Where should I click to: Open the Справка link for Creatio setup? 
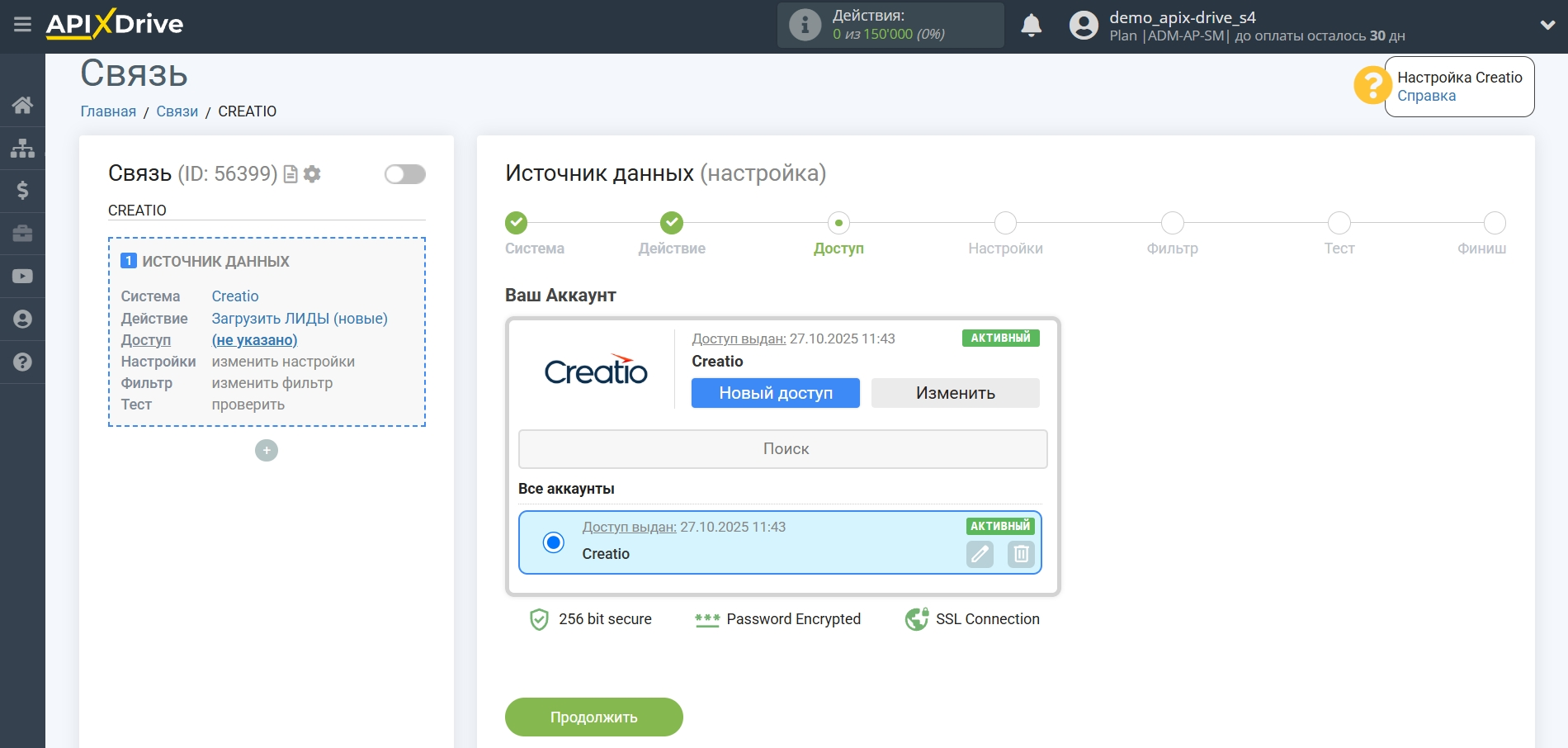point(1426,96)
